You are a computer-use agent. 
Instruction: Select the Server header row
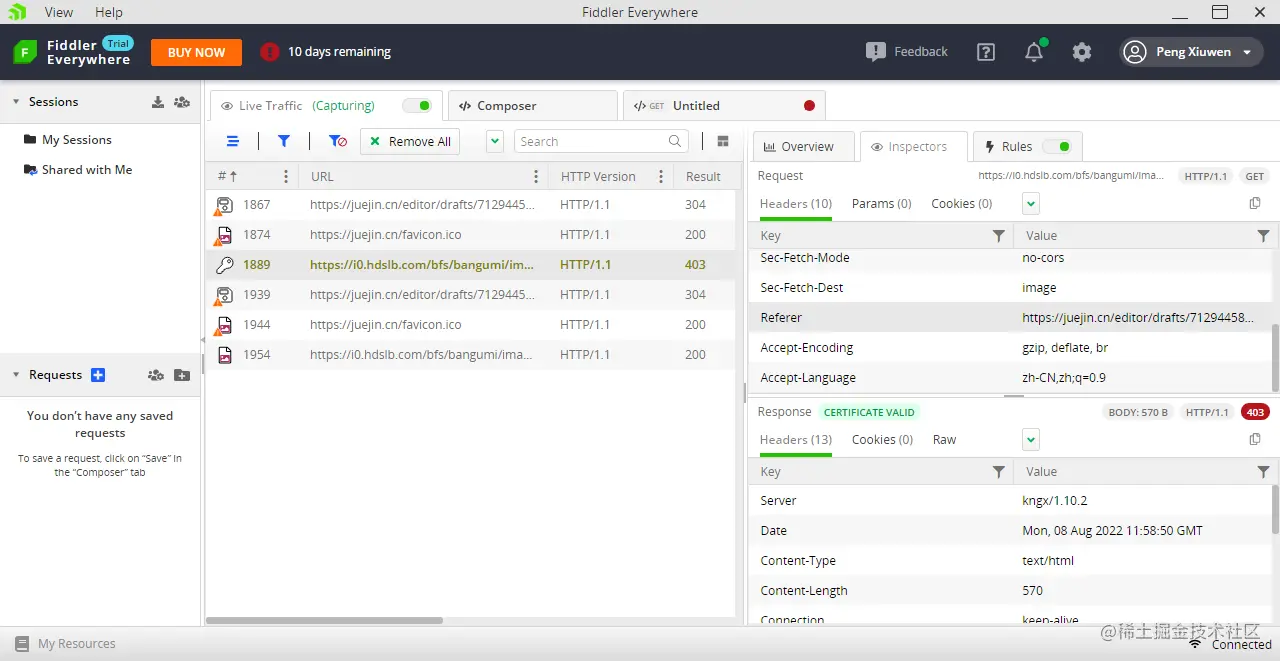point(1010,501)
